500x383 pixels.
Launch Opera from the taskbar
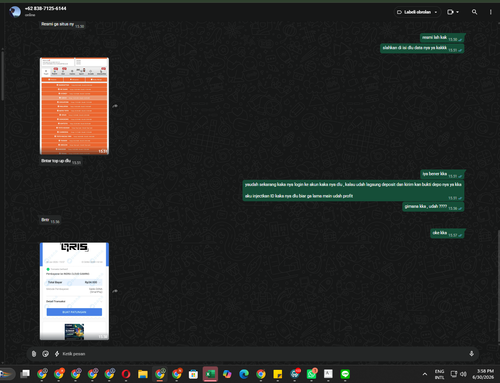pos(126,374)
